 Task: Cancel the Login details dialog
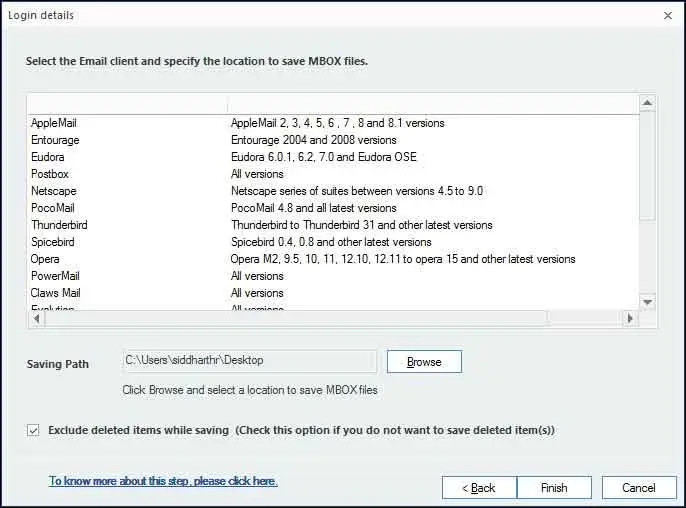tap(639, 487)
